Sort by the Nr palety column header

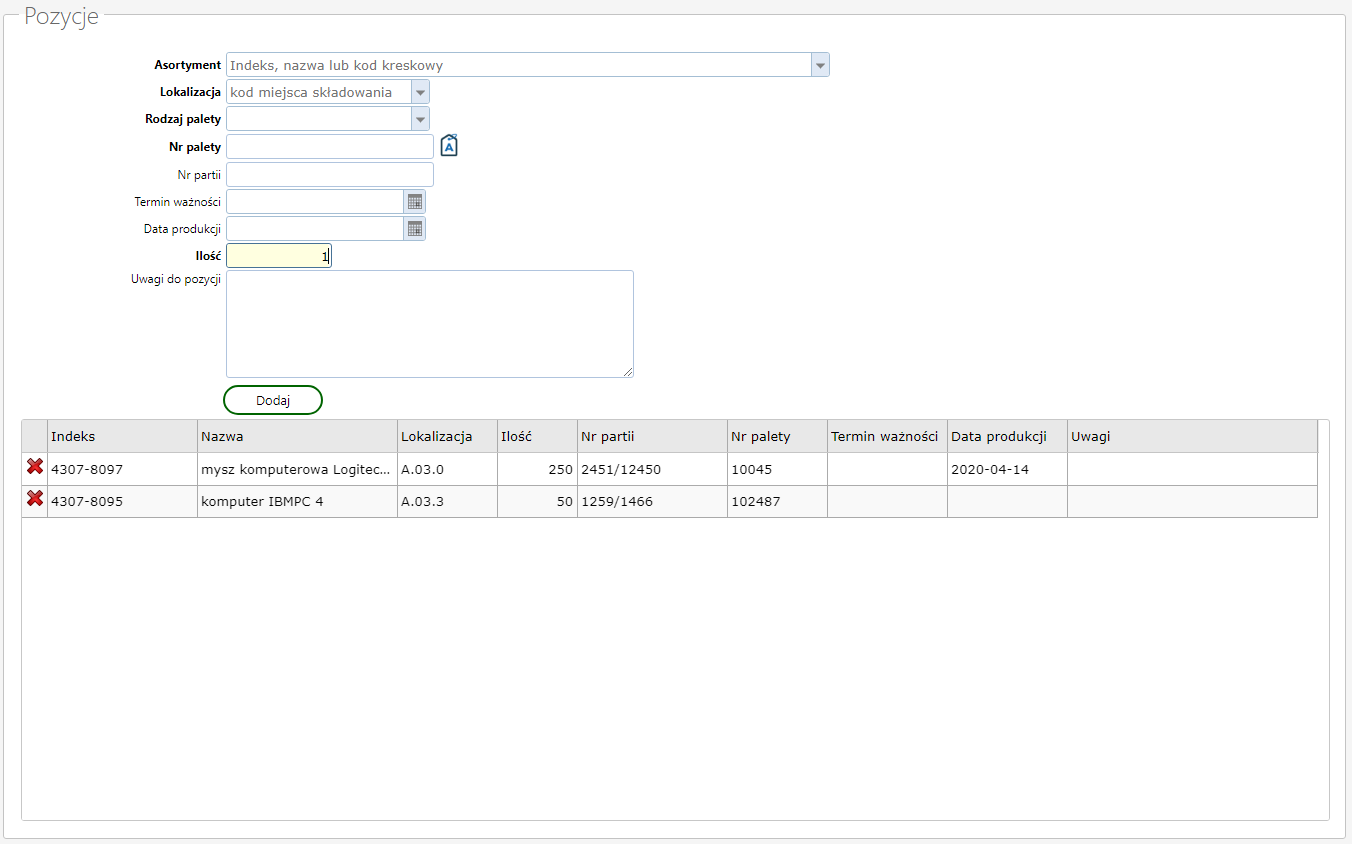[x=777, y=436]
